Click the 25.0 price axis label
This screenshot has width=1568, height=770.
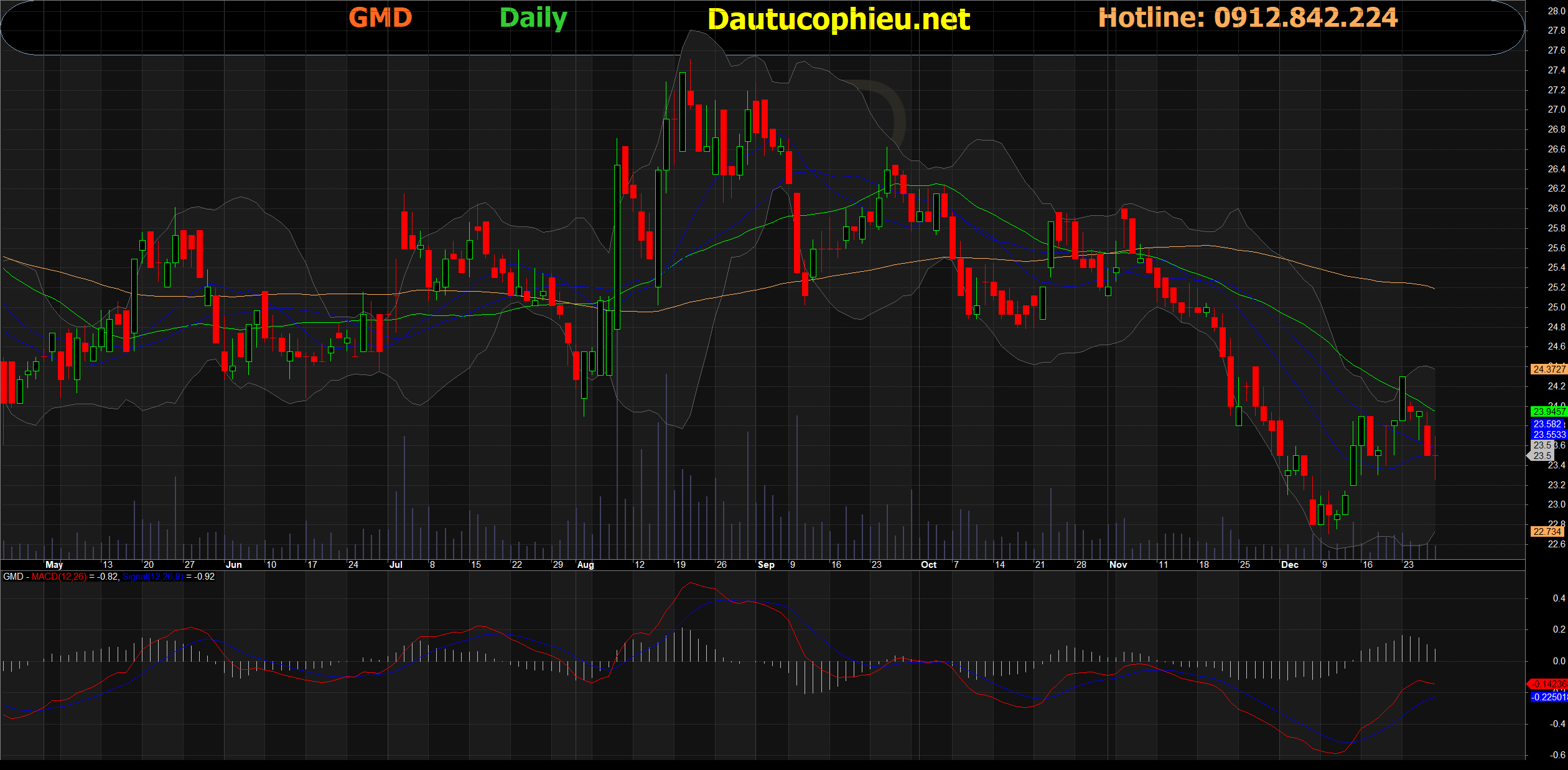pyautogui.click(x=1556, y=307)
